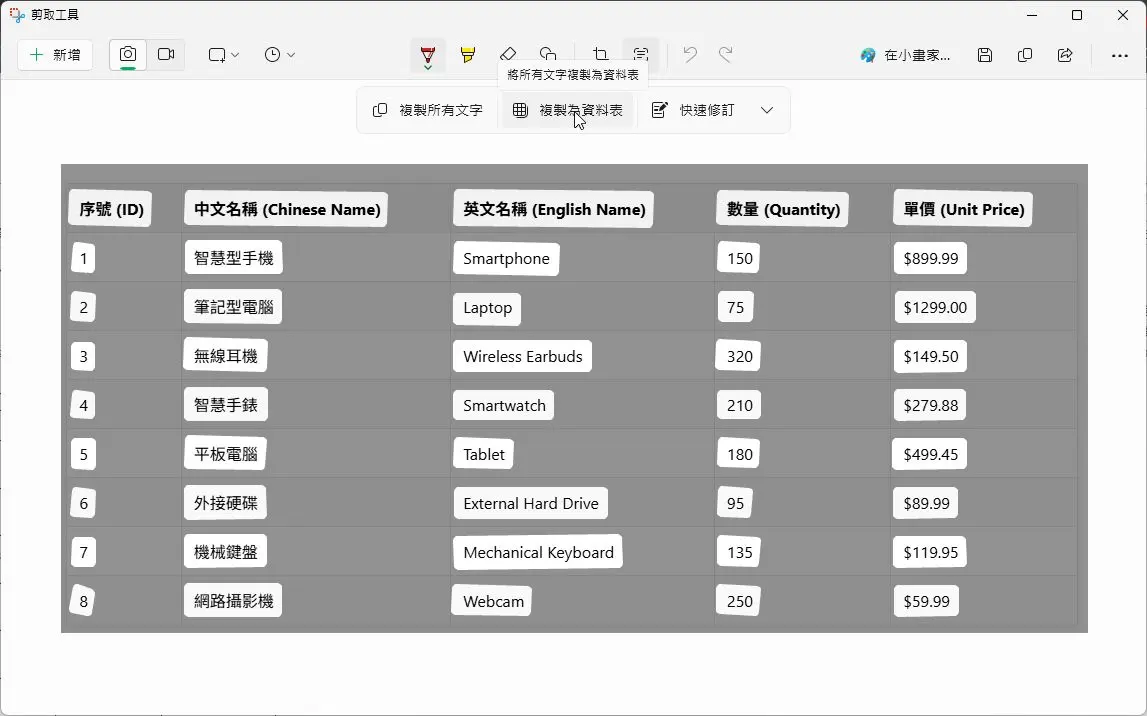
Task: Click the undo arrow
Action: pos(690,55)
